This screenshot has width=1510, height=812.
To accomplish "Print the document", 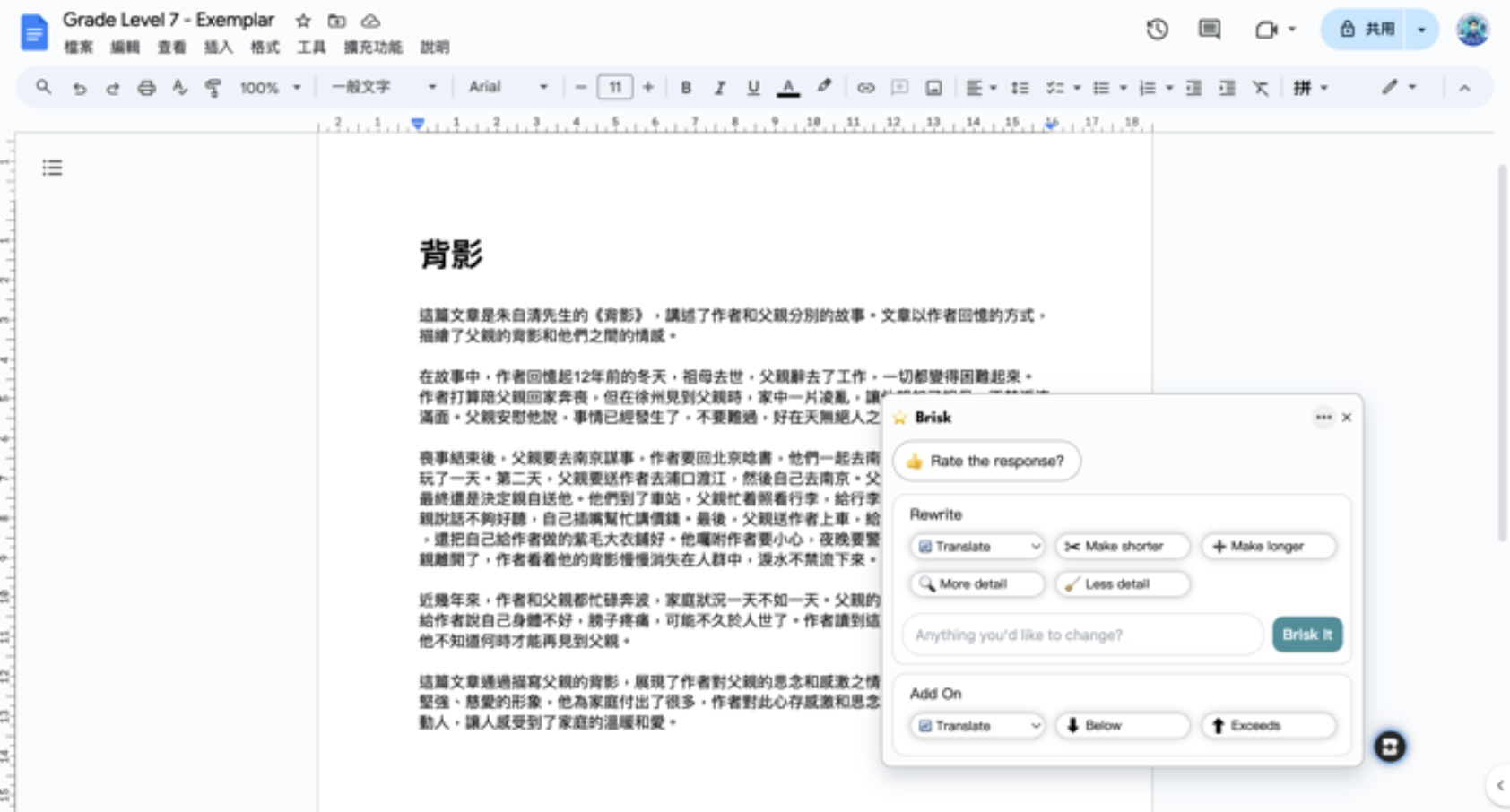I will 146,88.
